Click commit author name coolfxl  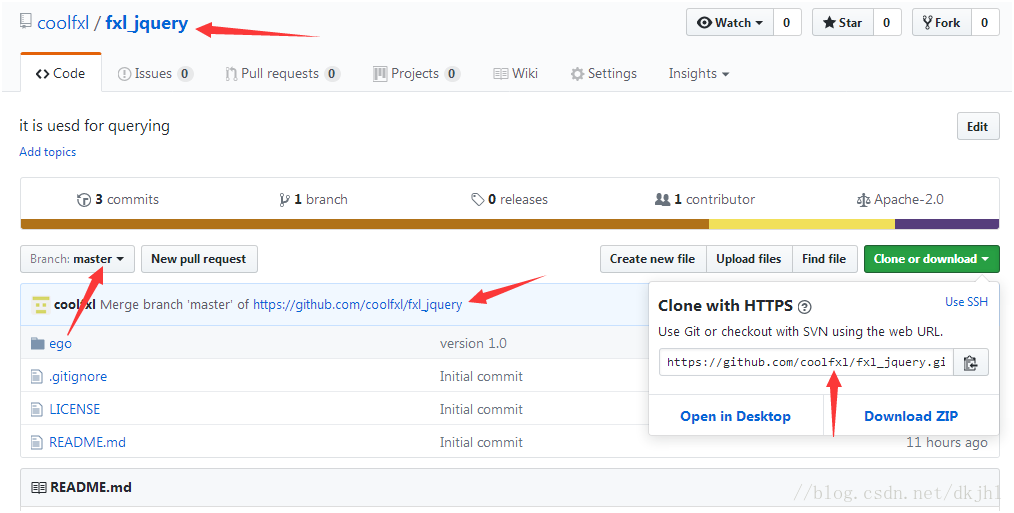click(x=75, y=305)
